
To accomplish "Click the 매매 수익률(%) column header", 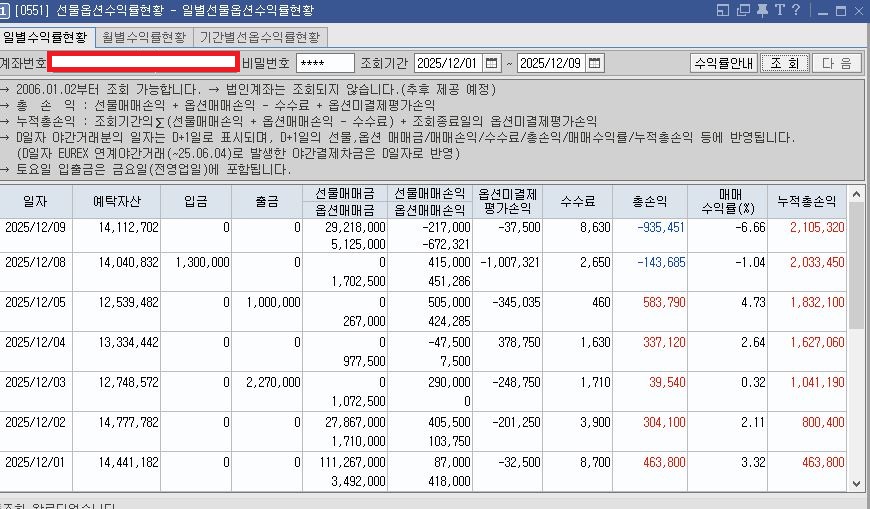I will click(x=727, y=201).
